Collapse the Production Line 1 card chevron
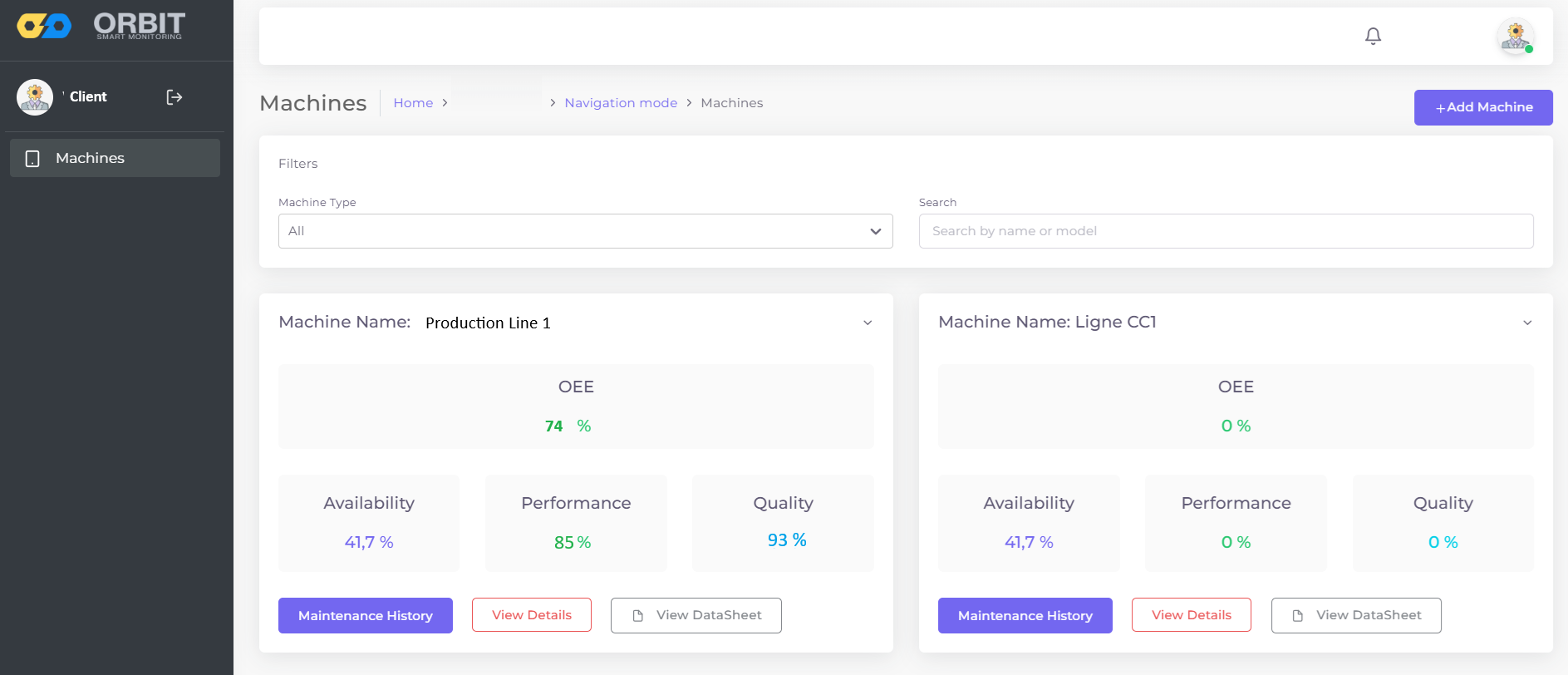Viewport: 1568px width, 675px height. tap(868, 323)
